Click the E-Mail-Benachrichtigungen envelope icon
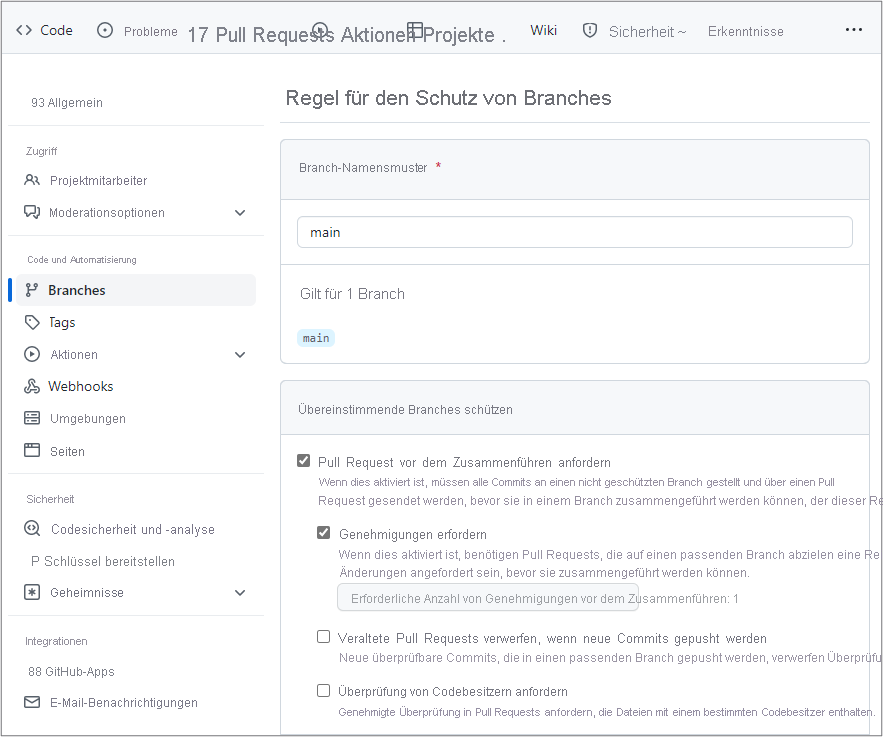Viewport: 883px width, 737px height. [x=32, y=702]
